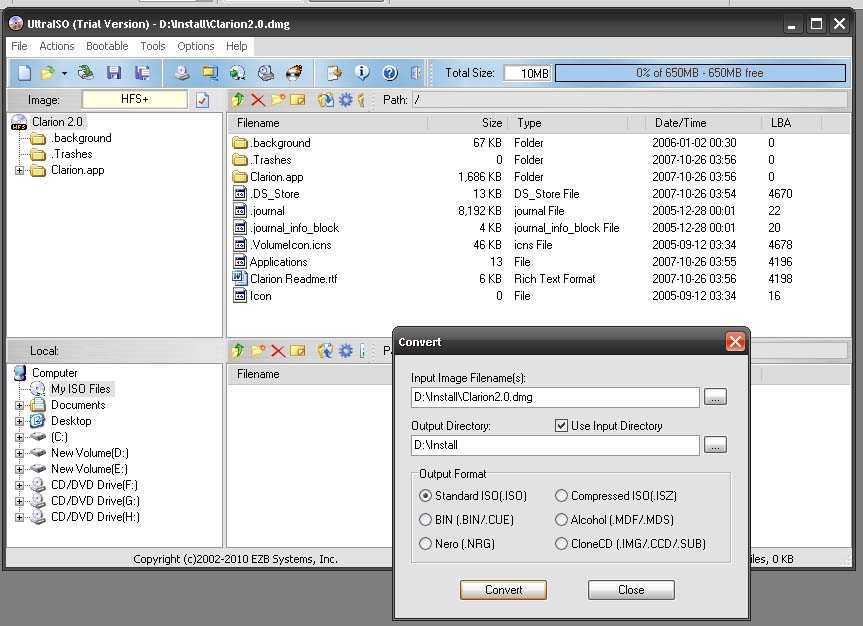This screenshot has width=863, height=626.
Task: Select the Nero (.NRG) output format
Action: 425,544
